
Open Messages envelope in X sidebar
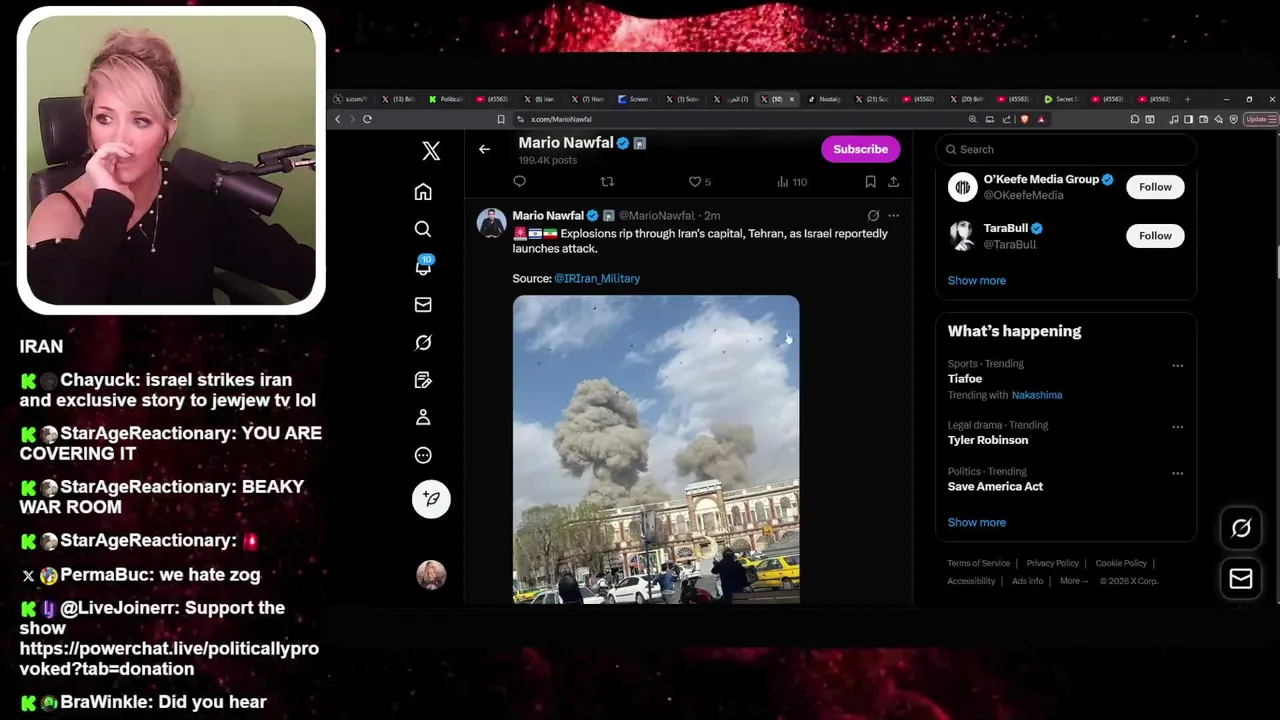pos(423,304)
